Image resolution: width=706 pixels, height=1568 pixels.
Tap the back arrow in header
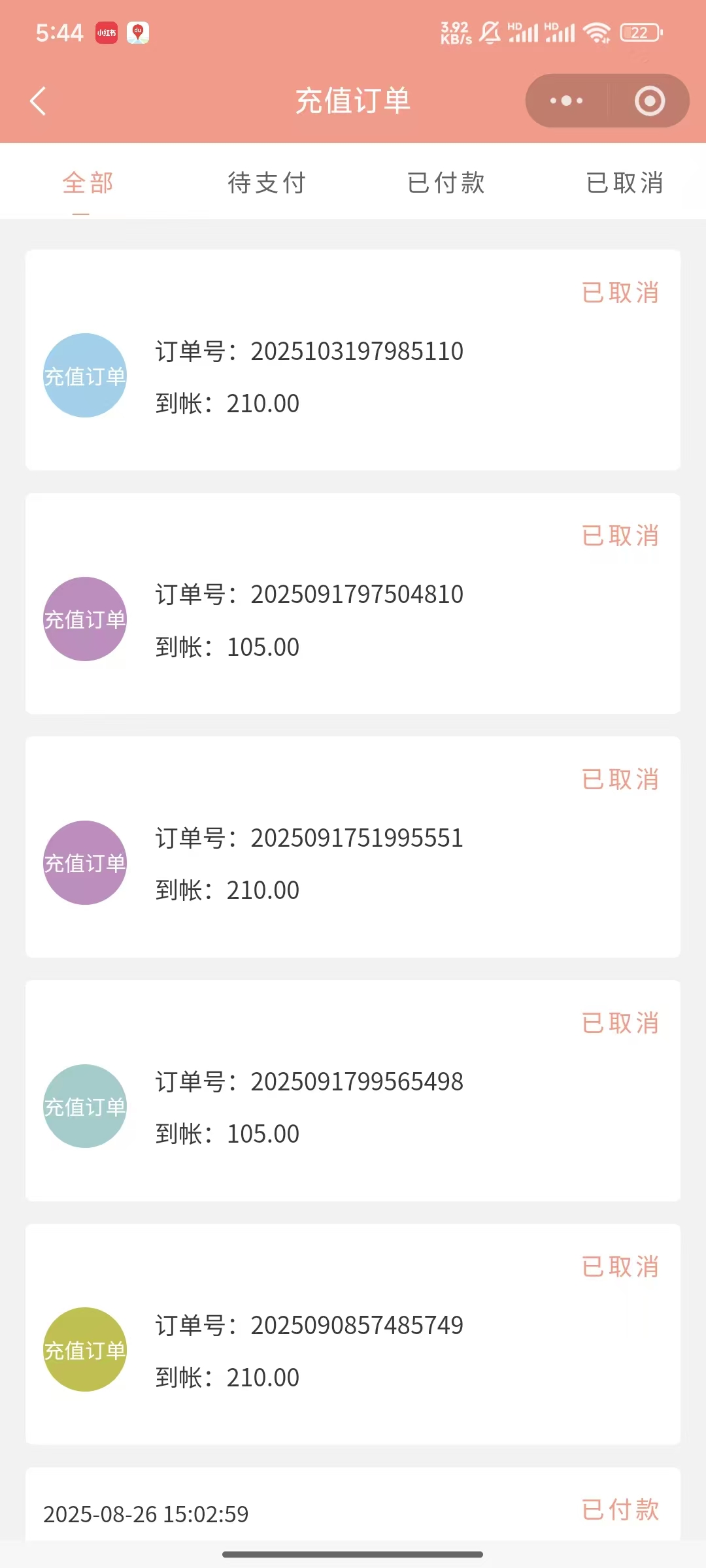coord(38,101)
